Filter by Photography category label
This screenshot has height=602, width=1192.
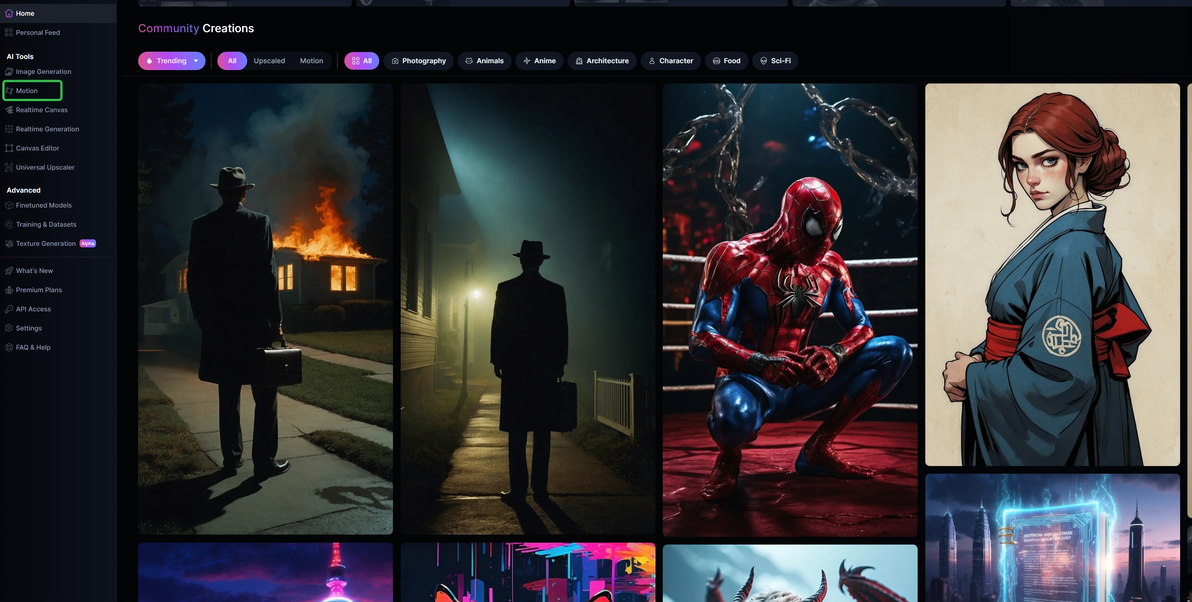pos(424,61)
